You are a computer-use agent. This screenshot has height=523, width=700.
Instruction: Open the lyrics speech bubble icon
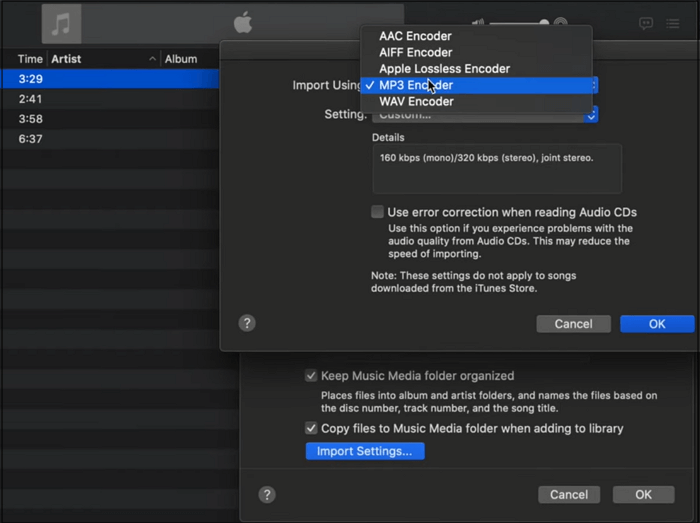pos(646,23)
